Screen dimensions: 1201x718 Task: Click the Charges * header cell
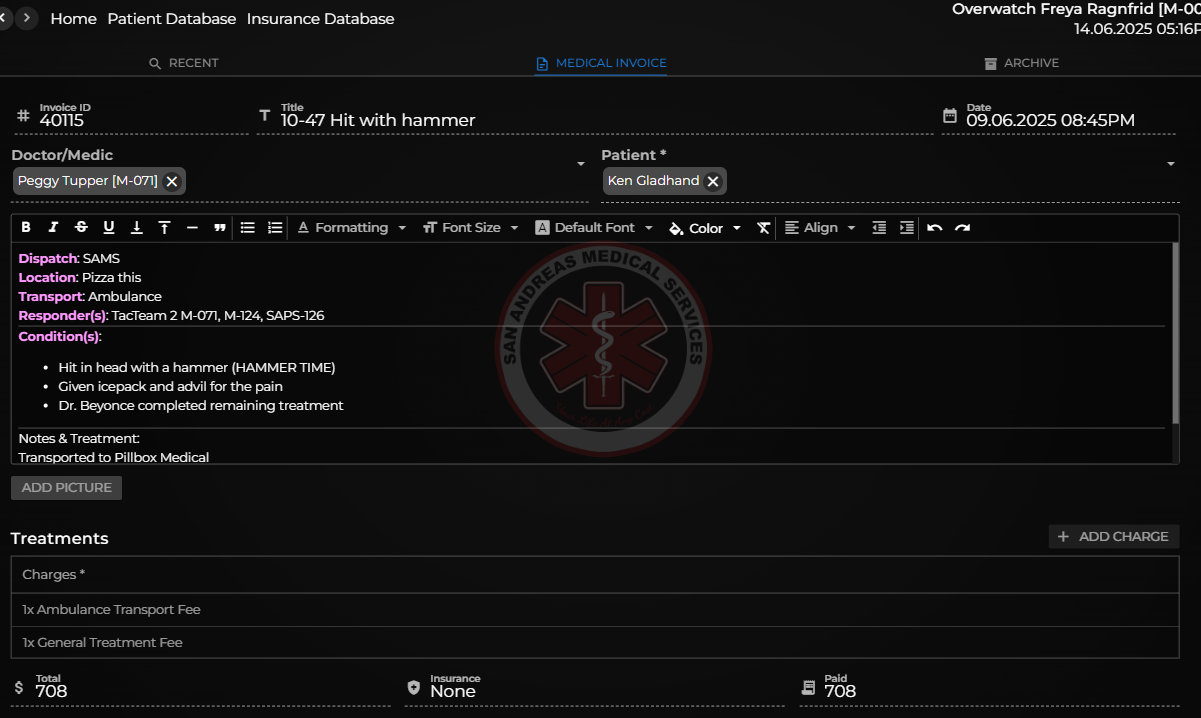click(x=595, y=575)
